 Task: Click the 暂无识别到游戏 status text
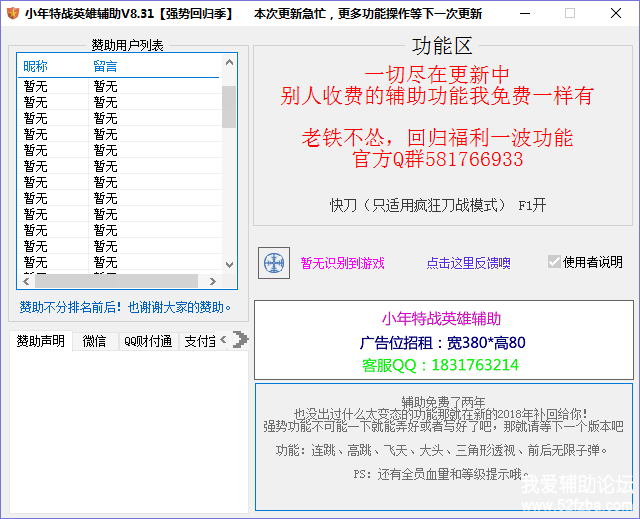coord(342,263)
